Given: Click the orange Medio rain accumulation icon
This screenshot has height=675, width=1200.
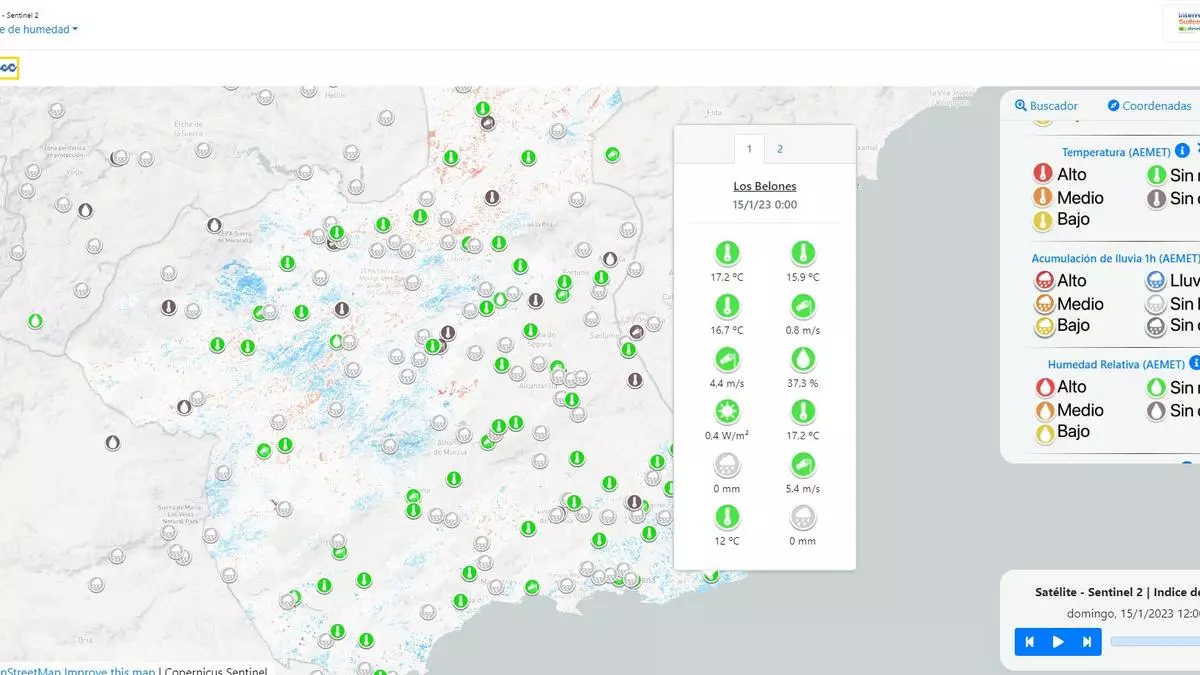Looking at the screenshot, I should click(1043, 304).
